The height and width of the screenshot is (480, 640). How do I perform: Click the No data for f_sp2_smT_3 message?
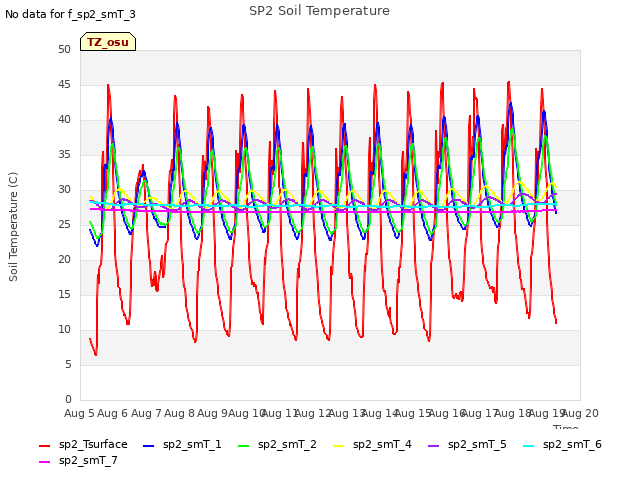pyautogui.click(x=70, y=14)
